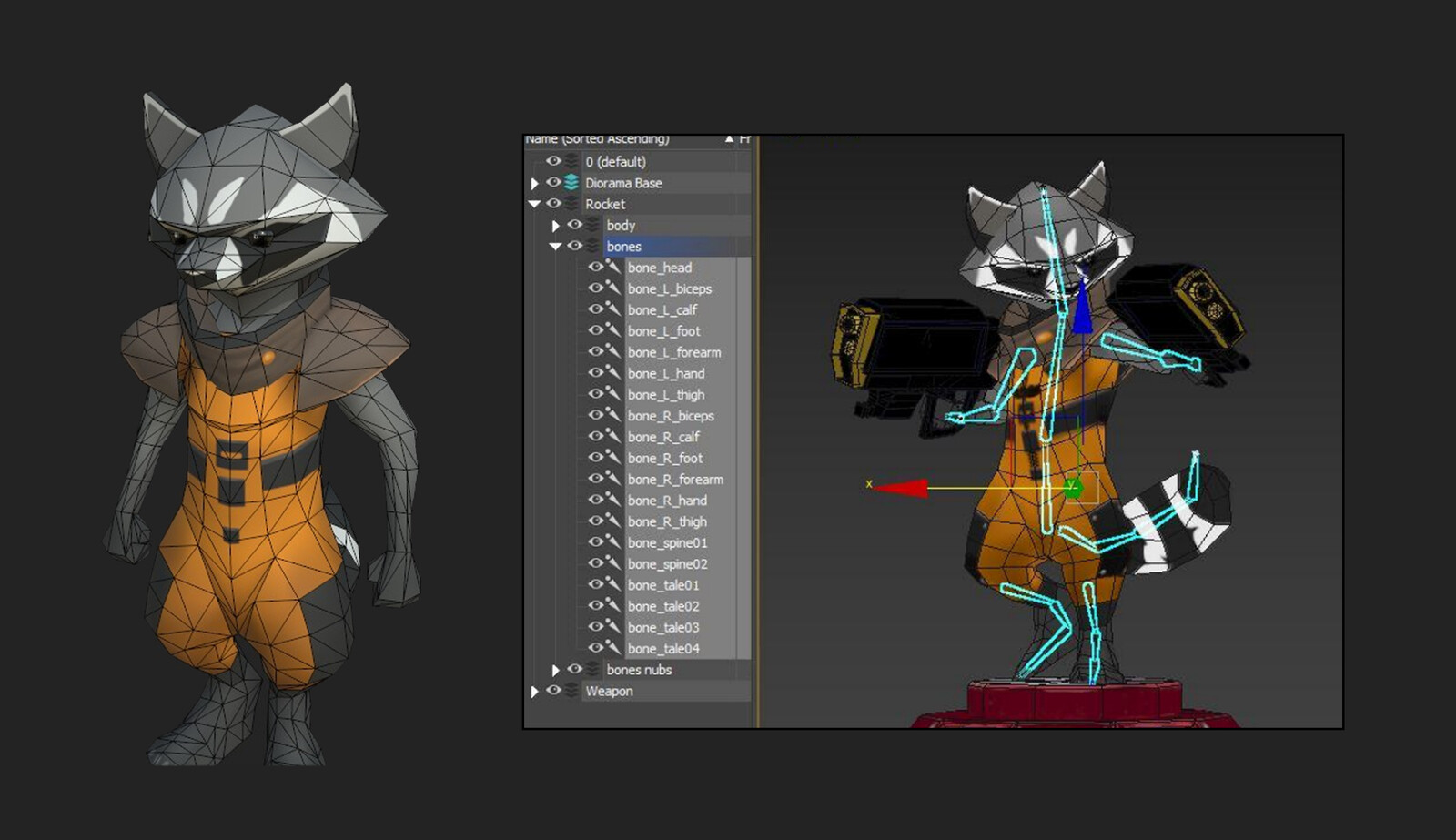Click layer icon beside bones nubs
This screenshot has width=1456, height=840.
coord(592,670)
